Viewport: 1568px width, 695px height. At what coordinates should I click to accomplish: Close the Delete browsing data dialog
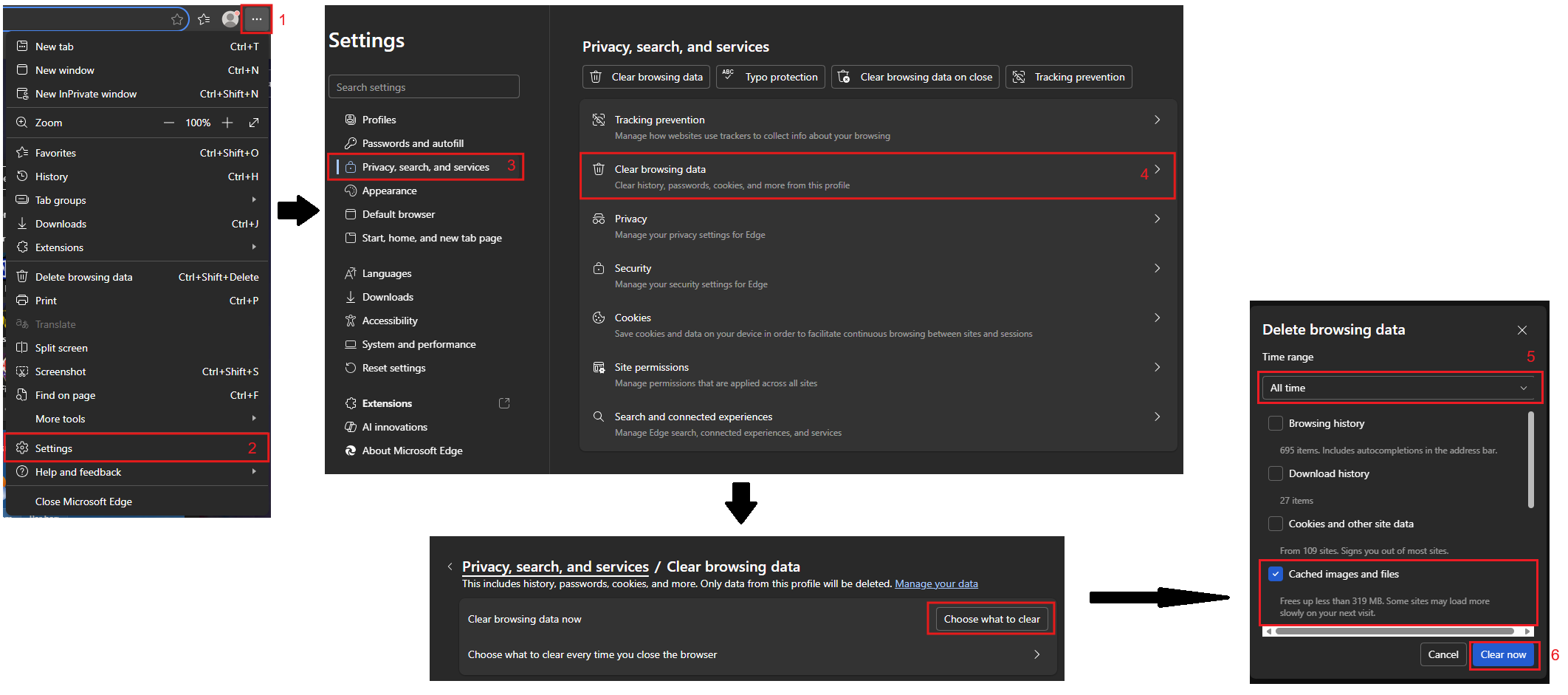coord(1521,330)
